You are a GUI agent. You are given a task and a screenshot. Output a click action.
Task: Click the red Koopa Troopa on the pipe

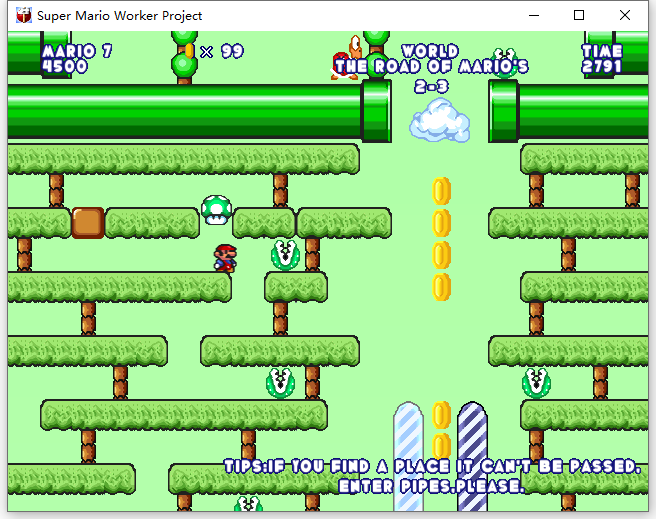[x=347, y=58]
